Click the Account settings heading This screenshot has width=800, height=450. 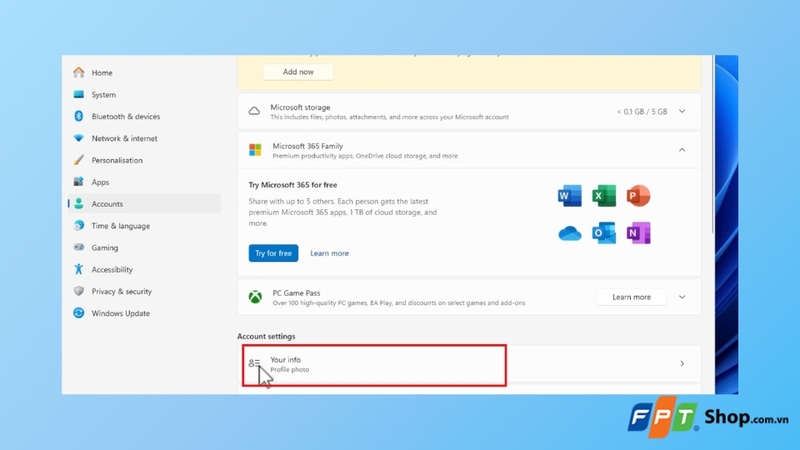click(x=266, y=336)
